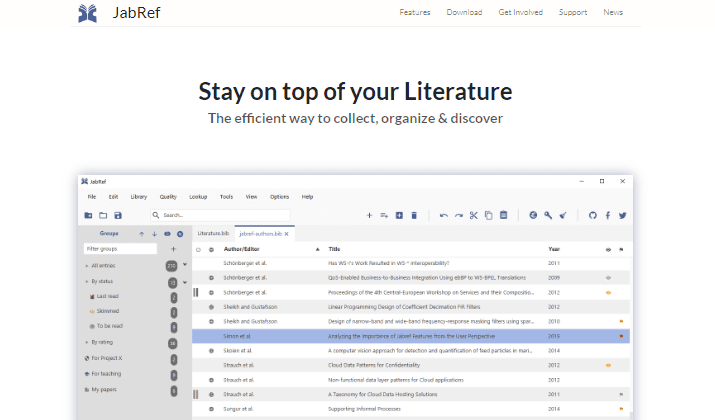715x420 pixels.
Task: Click the trash Delete entry icon
Action: [x=414, y=215]
